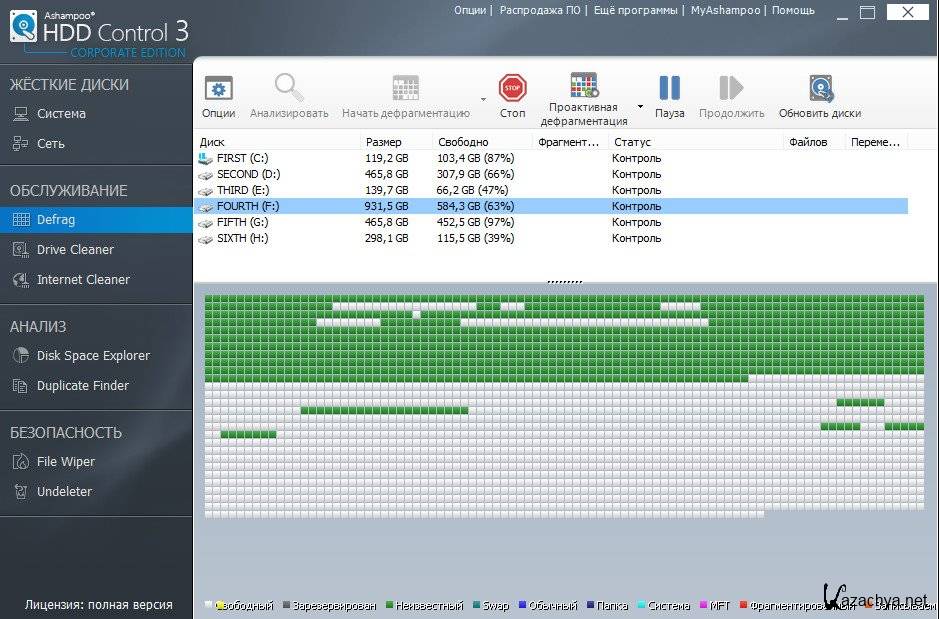939x619 pixels.
Task: Select the SIXTH (H:) drive row
Action: [242, 238]
